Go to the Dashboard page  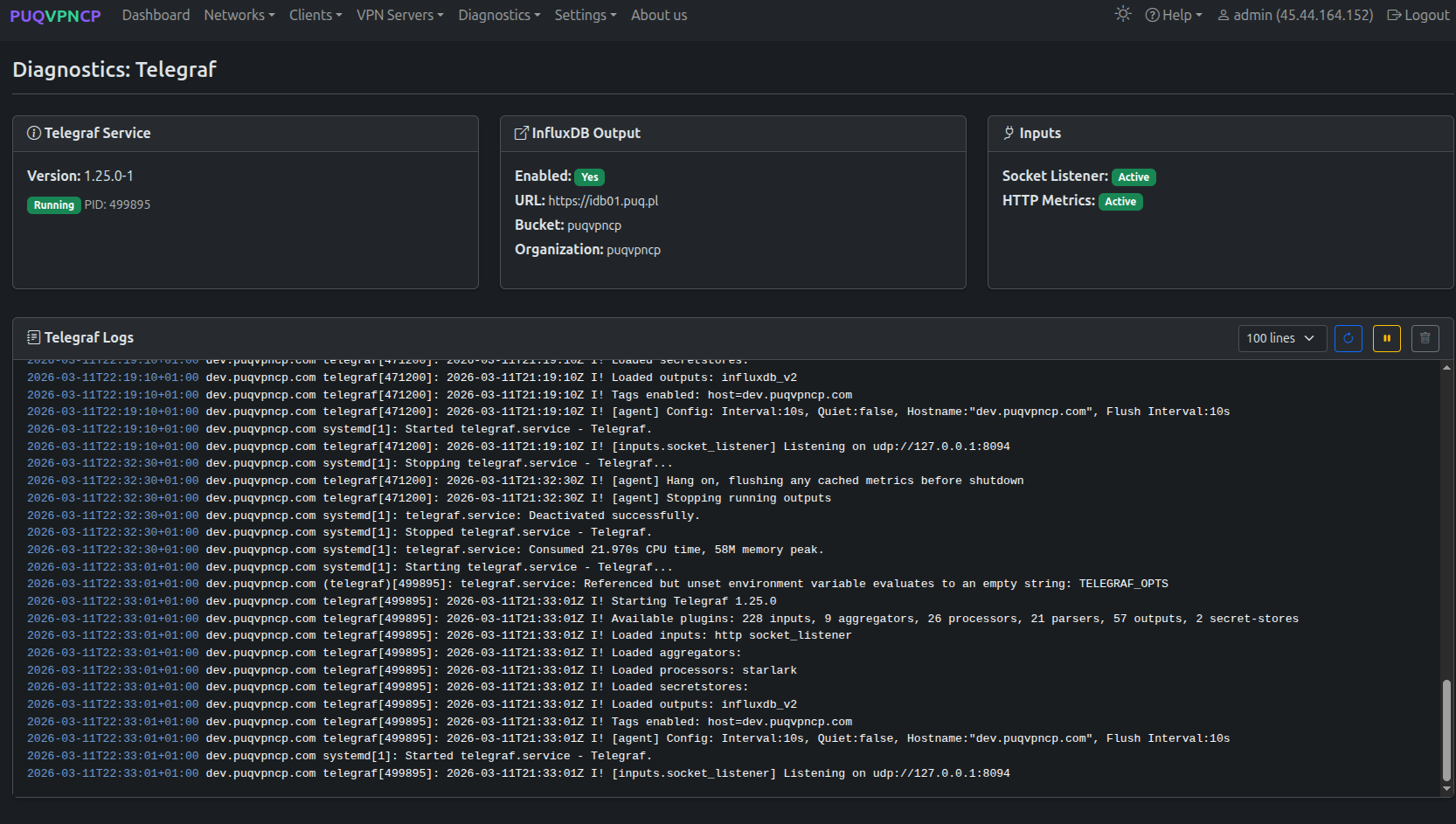point(156,15)
